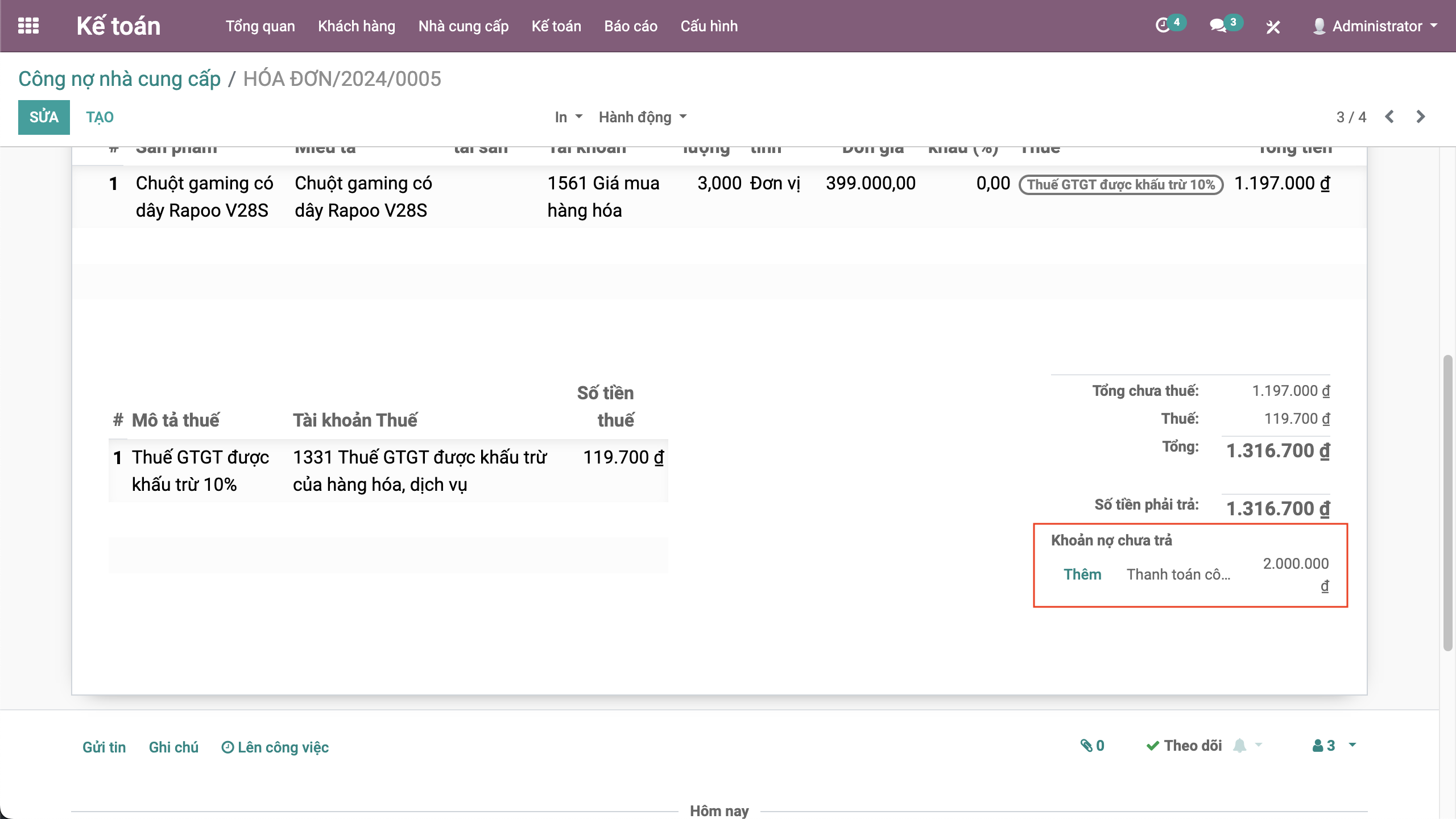Image resolution: width=1456 pixels, height=819 pixels.
Task: Expand the Administrator user menu
Action: 1376,26
